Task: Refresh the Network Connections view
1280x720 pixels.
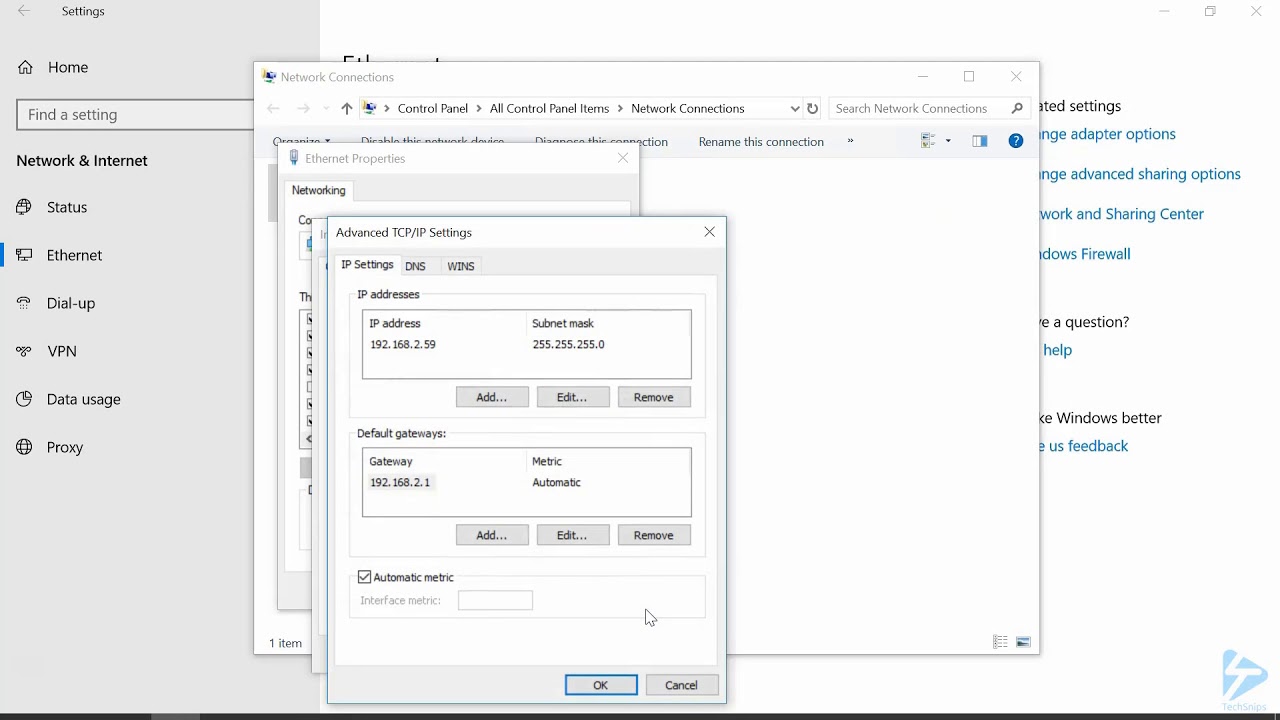Action: click(813, 108)
